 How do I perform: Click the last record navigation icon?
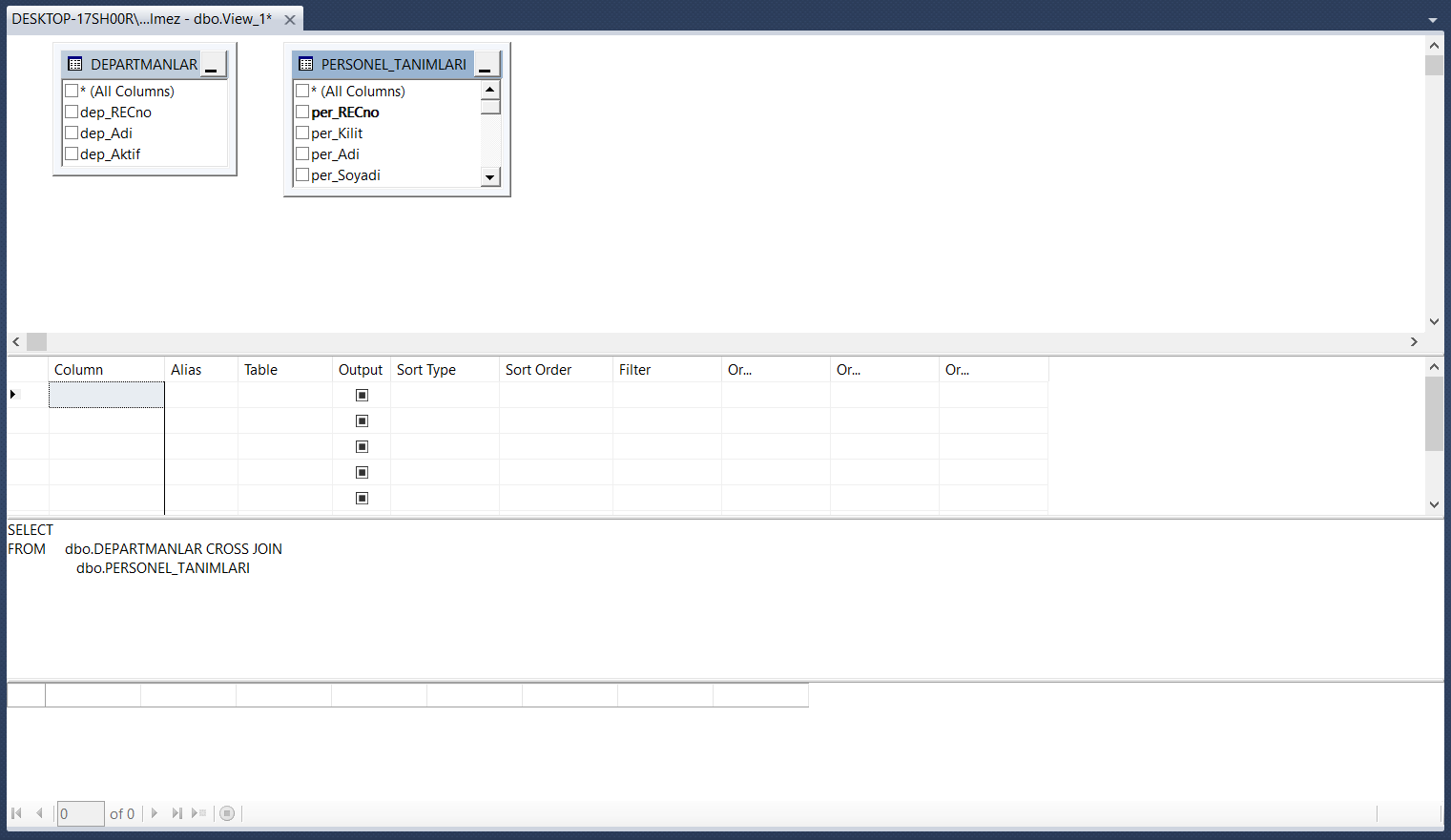coord(176,813)
